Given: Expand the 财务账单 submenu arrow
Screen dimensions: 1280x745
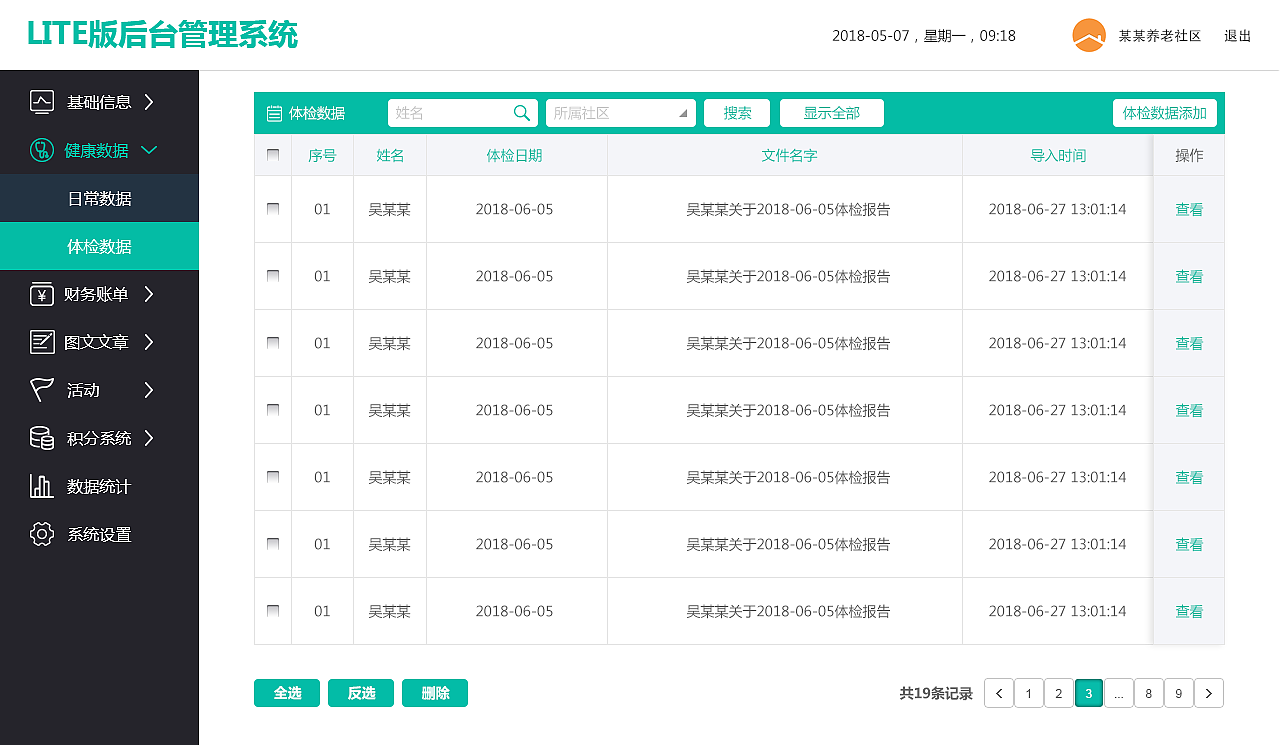Looking at the screenshot, I should 149,294.
